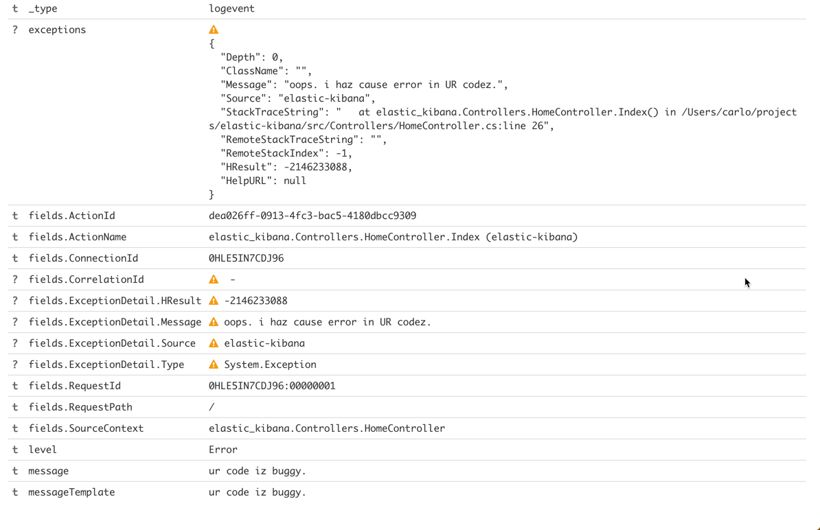The height and width of the screenshot is (530, 820).
Task: Click the Error value in level row
Action: tap(223, 450)
